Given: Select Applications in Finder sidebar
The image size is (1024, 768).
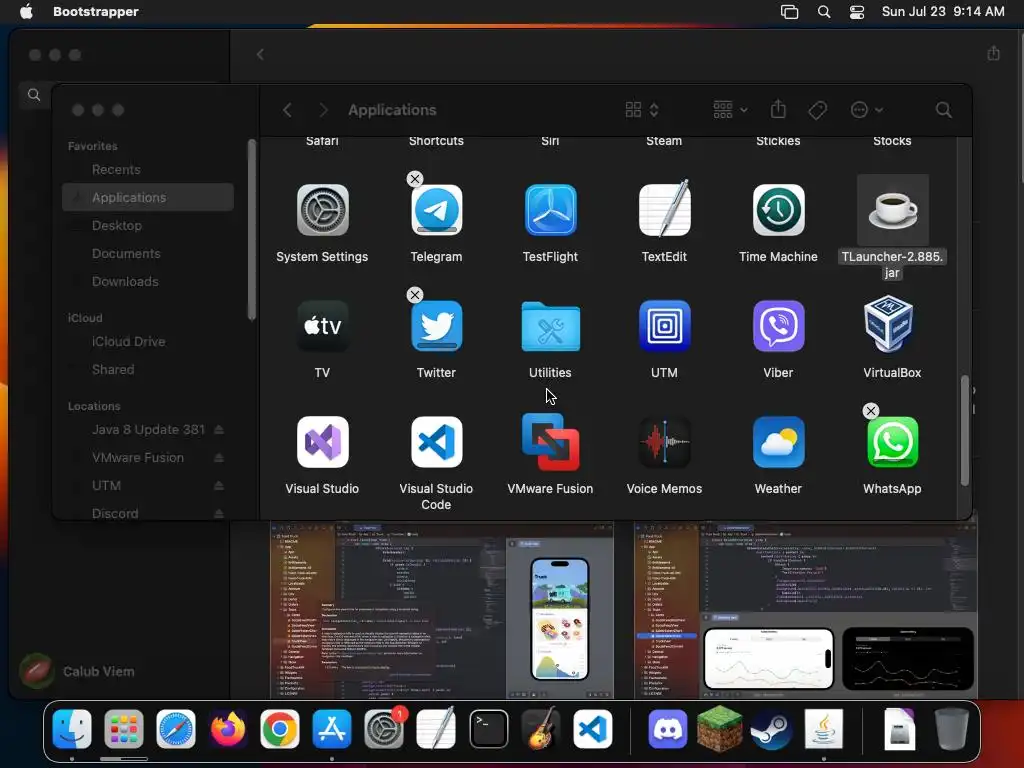Looking at the screenshot, I should [148, 197].
